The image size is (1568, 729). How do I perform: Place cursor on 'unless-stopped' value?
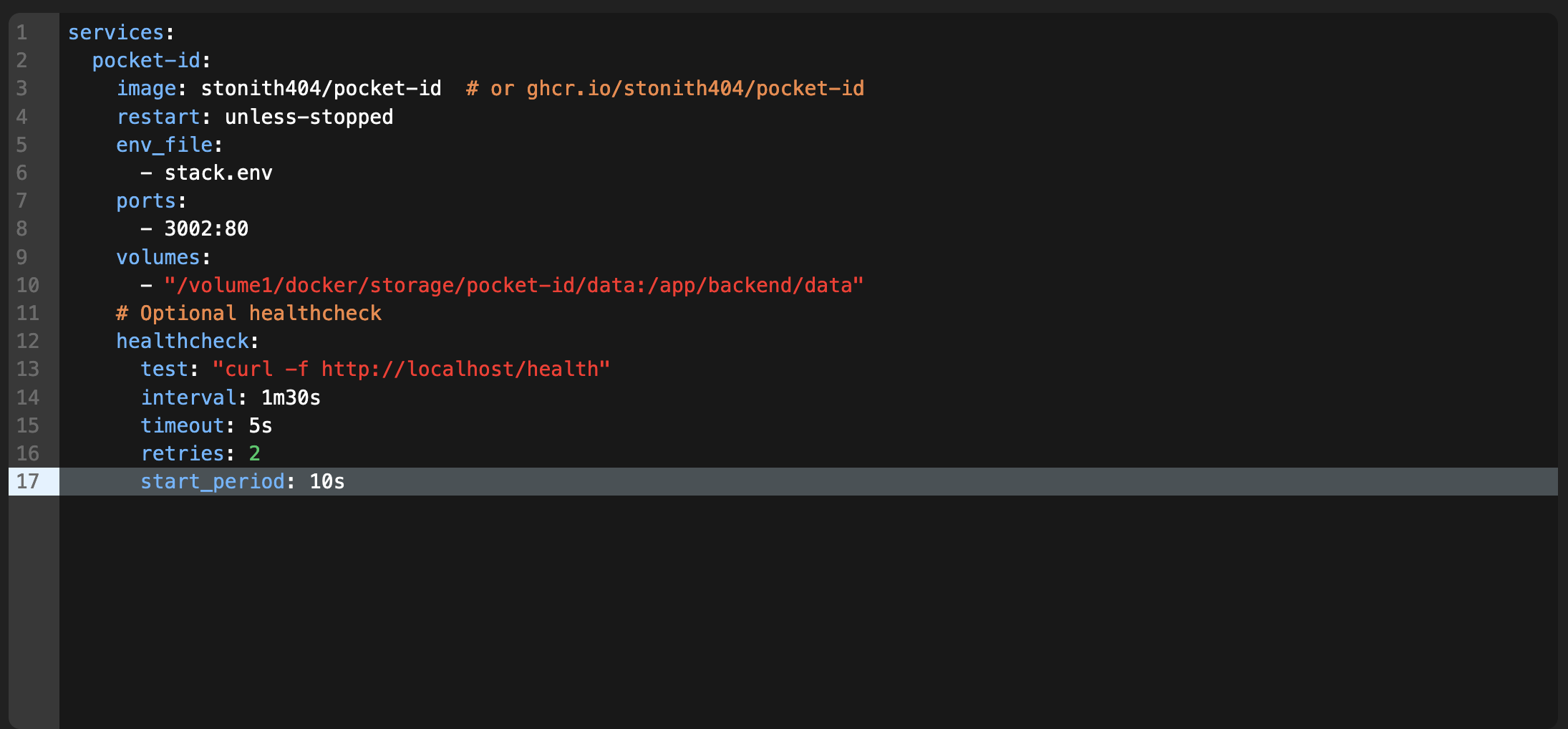(309, 117)
